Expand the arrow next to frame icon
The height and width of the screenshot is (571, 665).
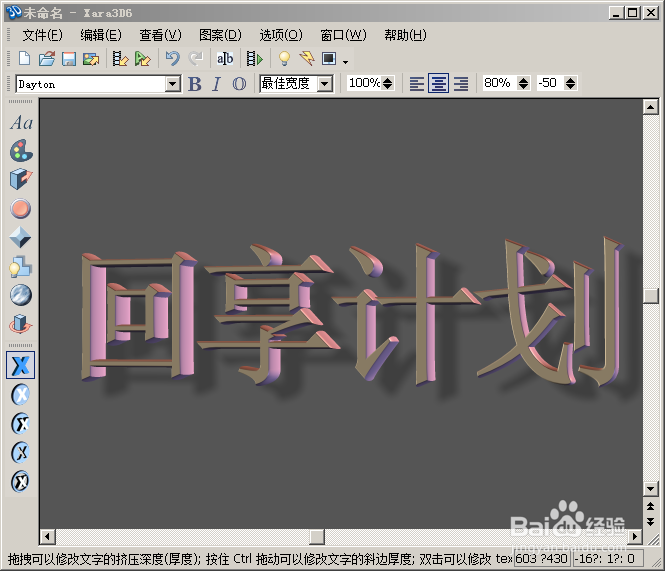346,62
